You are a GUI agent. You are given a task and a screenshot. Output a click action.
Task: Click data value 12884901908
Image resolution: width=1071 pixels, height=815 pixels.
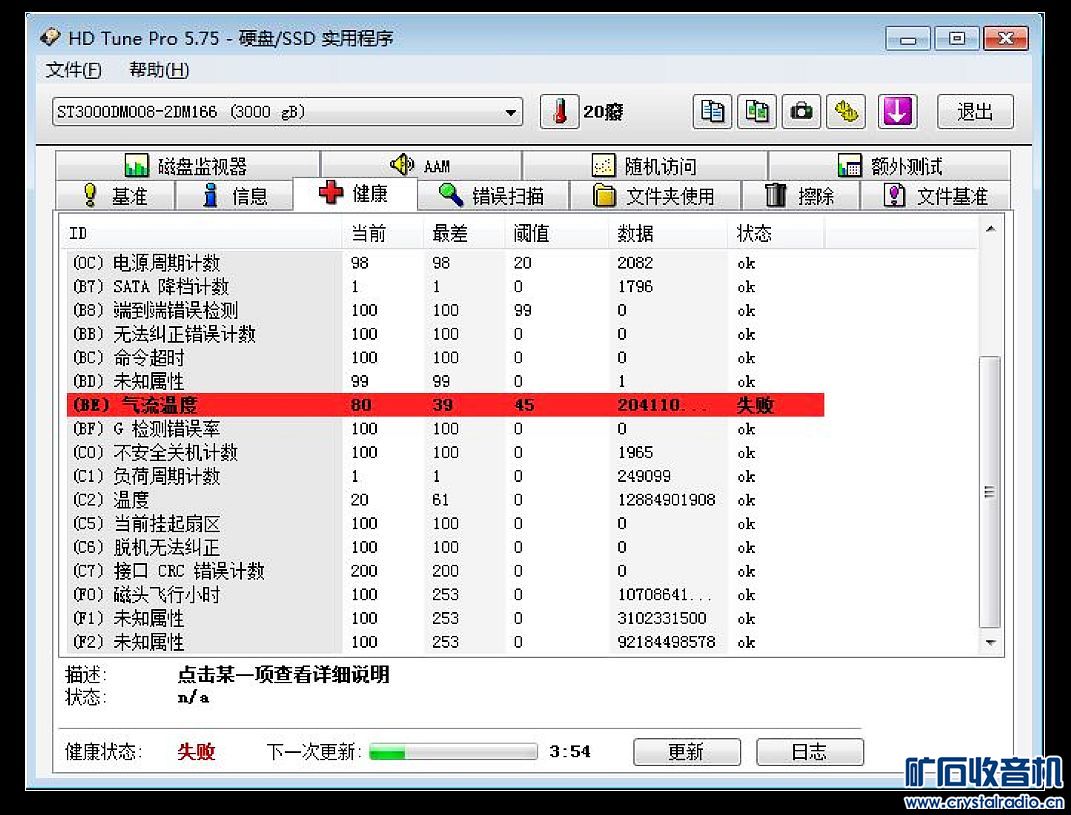click(x=667, y=500)
